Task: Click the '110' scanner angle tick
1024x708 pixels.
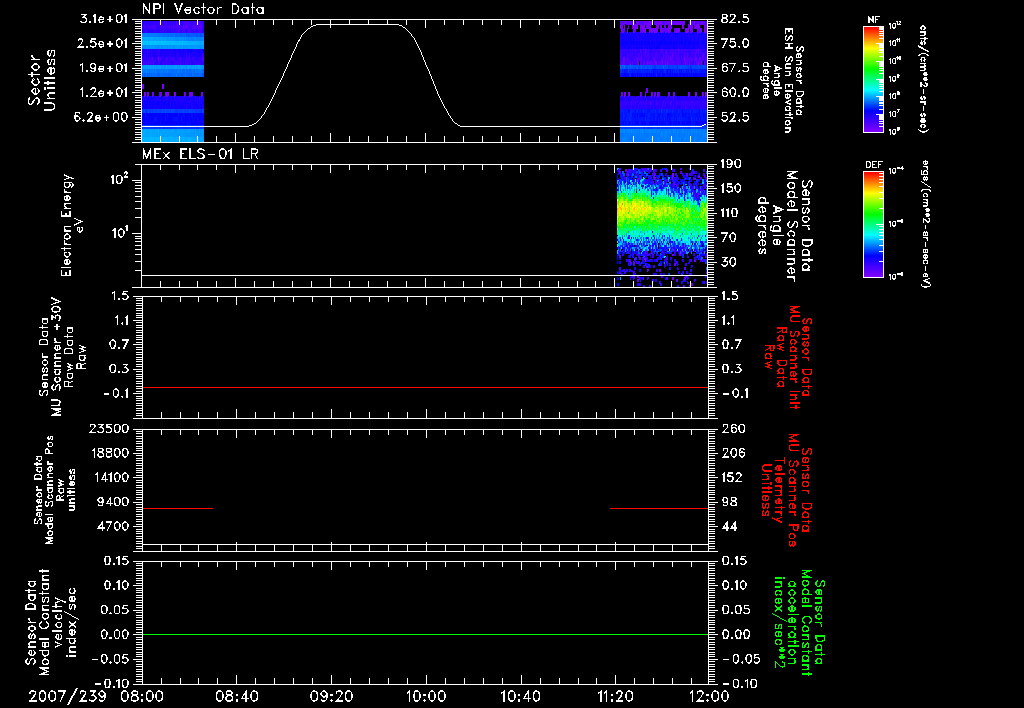Action: pyautogui.click(x=731, y=213)
